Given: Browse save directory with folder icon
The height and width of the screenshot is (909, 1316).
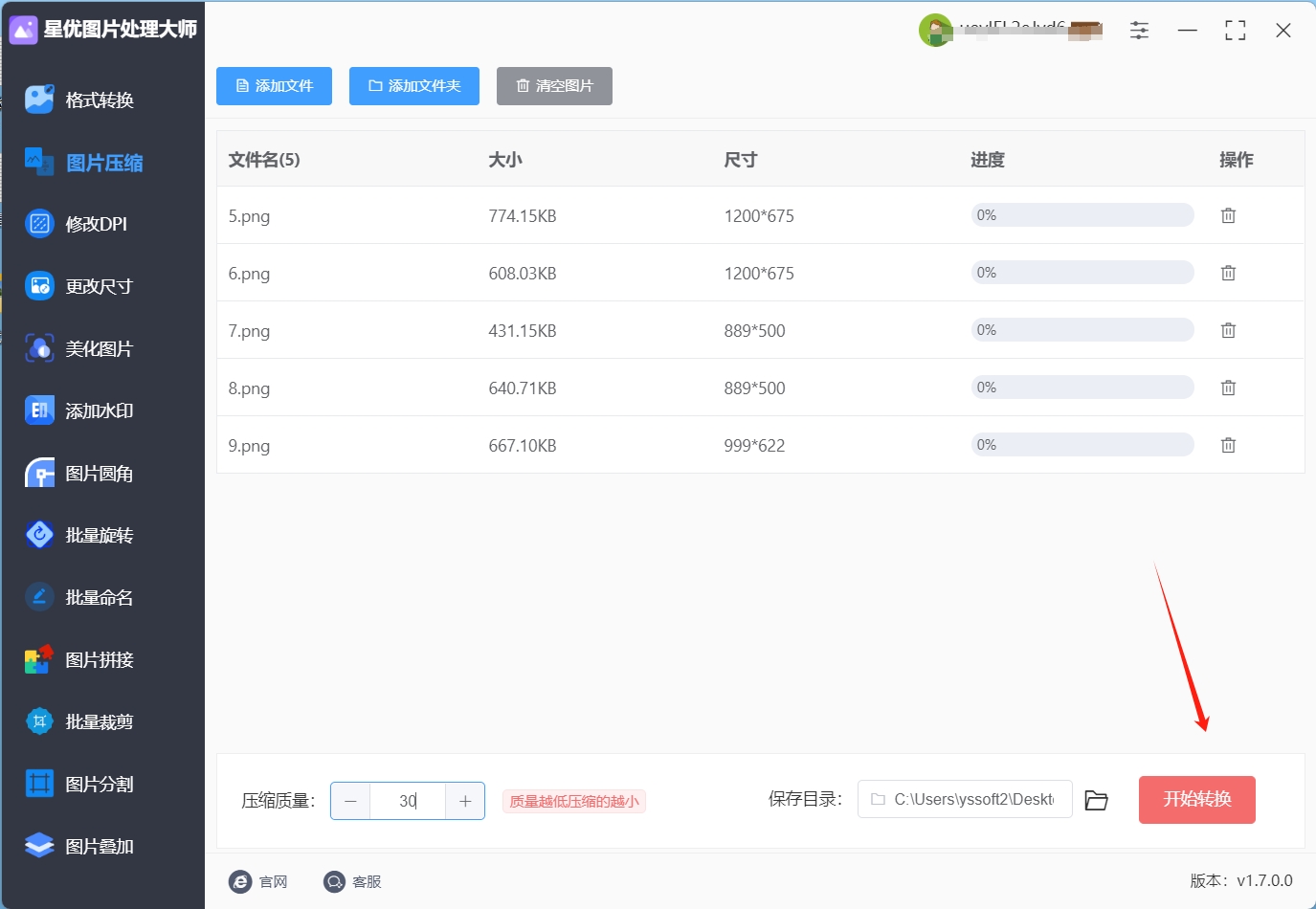Looking at the screenshot, I should (1097, 800).
